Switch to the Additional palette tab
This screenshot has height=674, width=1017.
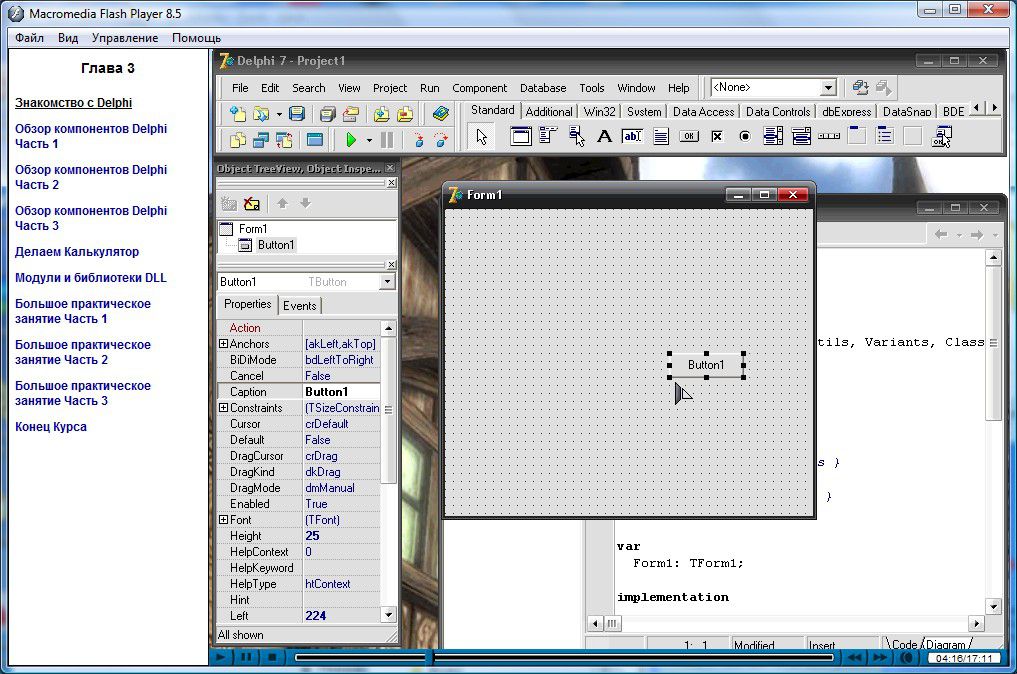pos(549,112)
